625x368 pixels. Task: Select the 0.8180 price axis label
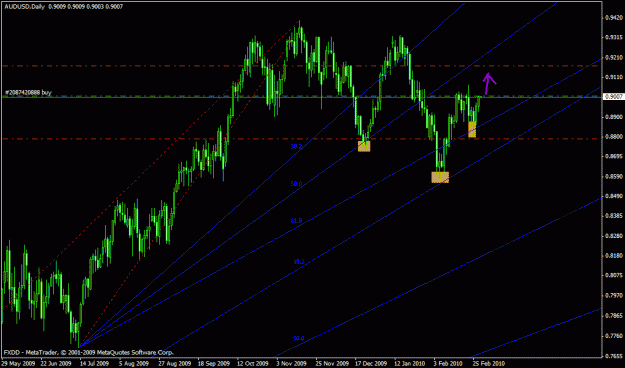coord(614,256)
